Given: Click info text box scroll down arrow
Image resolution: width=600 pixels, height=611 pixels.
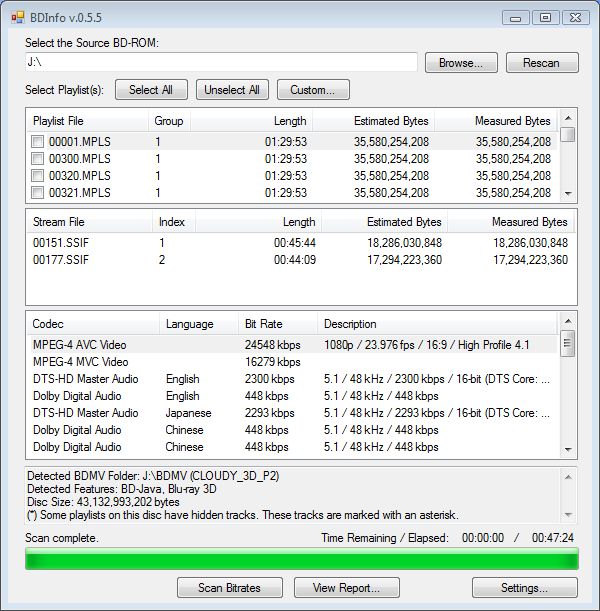Looking at the screenshot, I should 568,515.
